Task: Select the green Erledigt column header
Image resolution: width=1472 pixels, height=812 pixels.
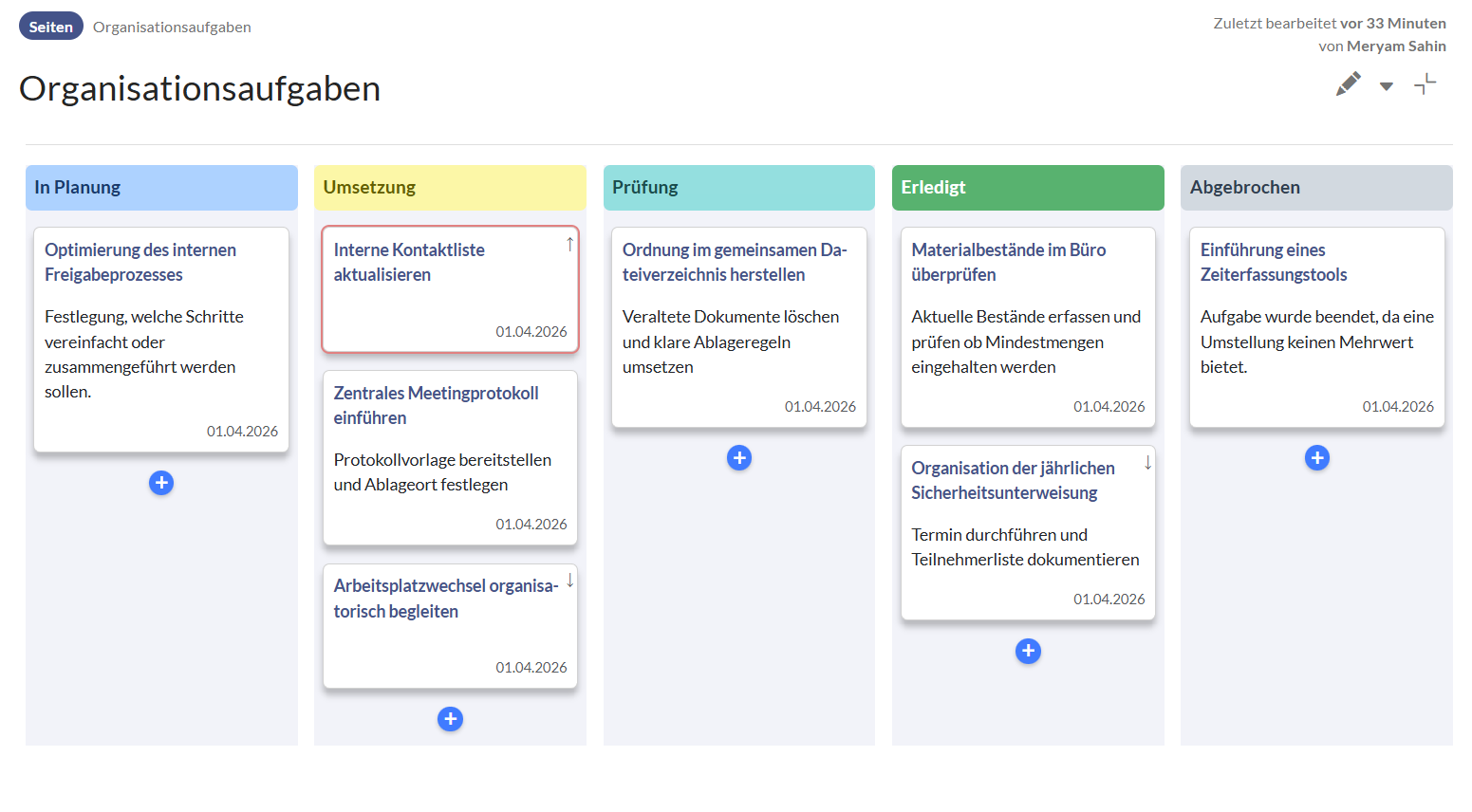Action: coord(1028,188)
